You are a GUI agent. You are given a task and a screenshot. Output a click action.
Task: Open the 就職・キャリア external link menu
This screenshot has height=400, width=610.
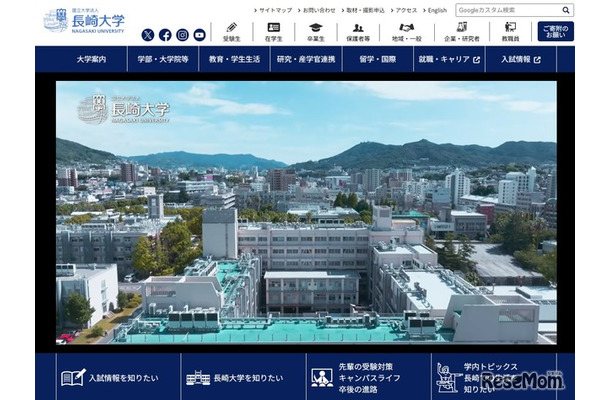coord(449,60)
